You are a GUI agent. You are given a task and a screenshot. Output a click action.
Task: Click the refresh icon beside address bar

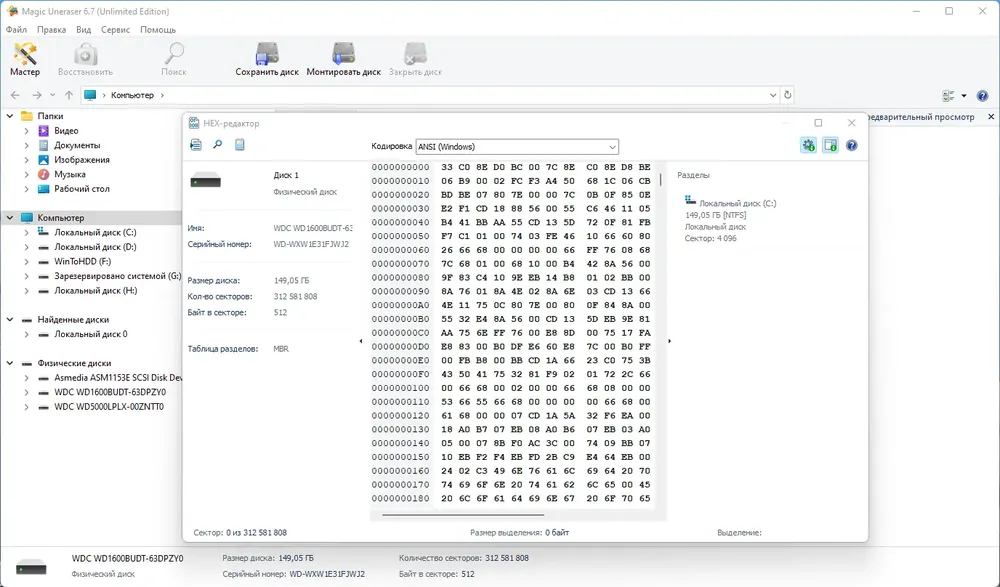coord(788,95)
